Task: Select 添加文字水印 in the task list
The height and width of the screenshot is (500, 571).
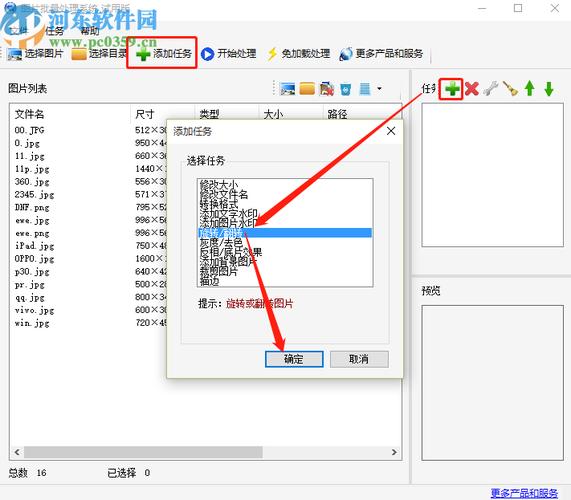Action: coord(285,213)
